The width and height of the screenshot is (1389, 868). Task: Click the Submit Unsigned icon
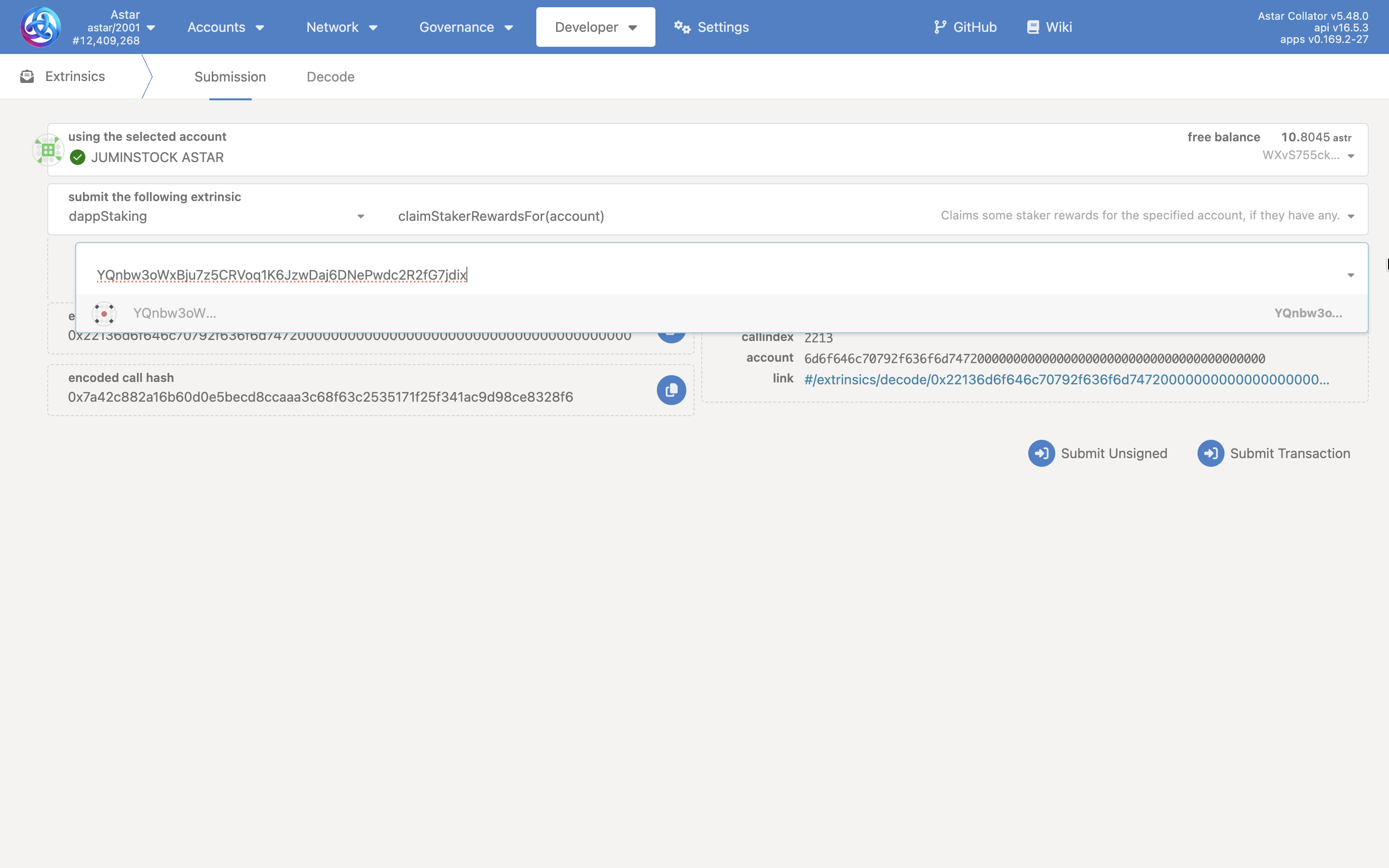[1041, 453]
